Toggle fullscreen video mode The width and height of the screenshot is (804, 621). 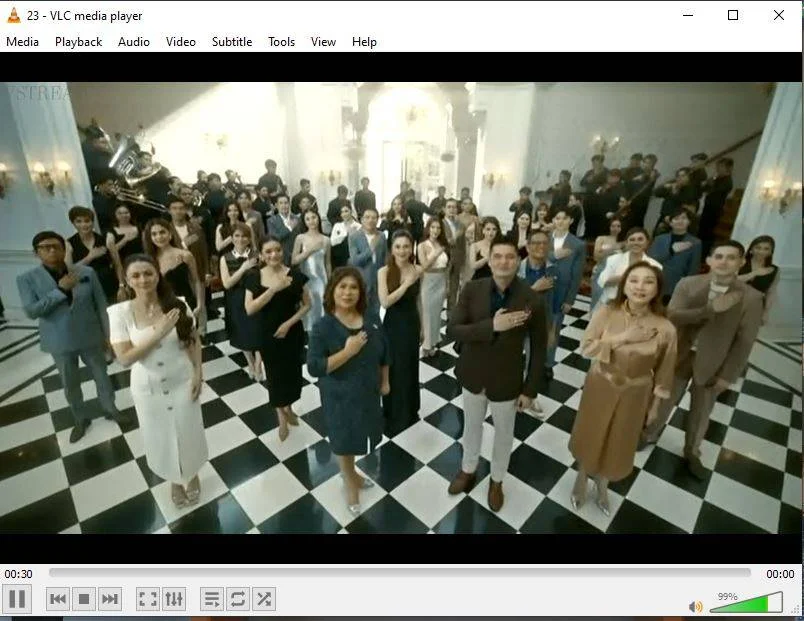point(148,598)
